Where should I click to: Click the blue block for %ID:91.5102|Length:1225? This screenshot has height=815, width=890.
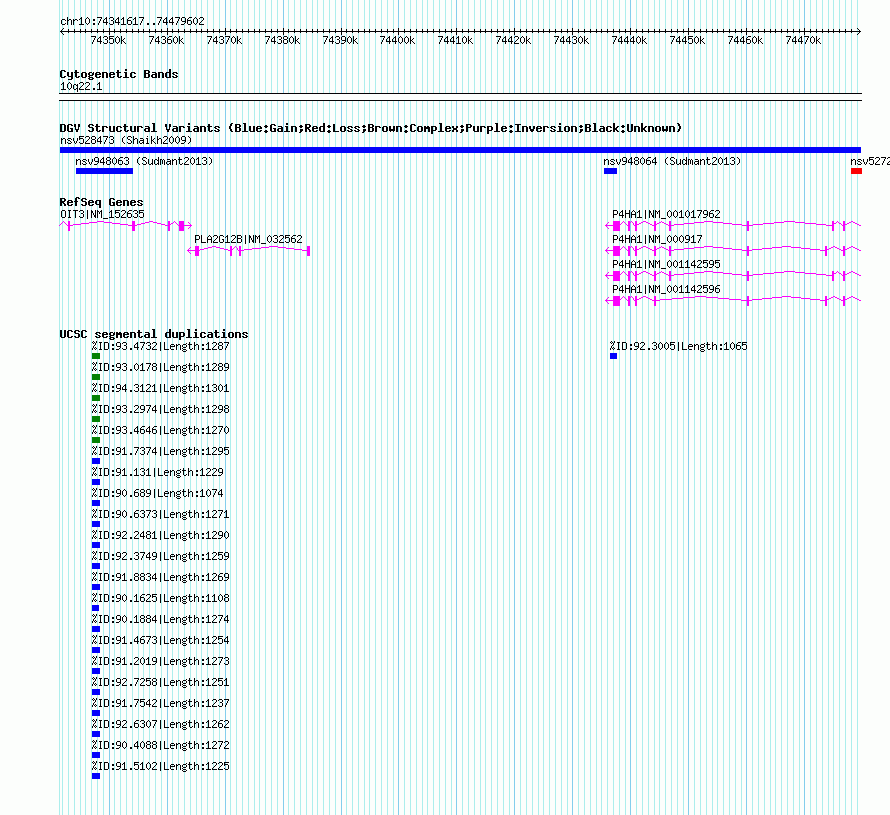(x=96, y=776)
